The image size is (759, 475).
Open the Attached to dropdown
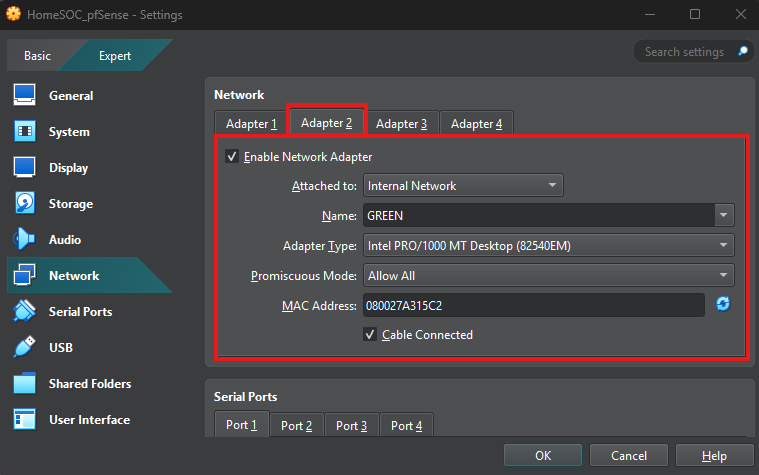coord(463,185)
